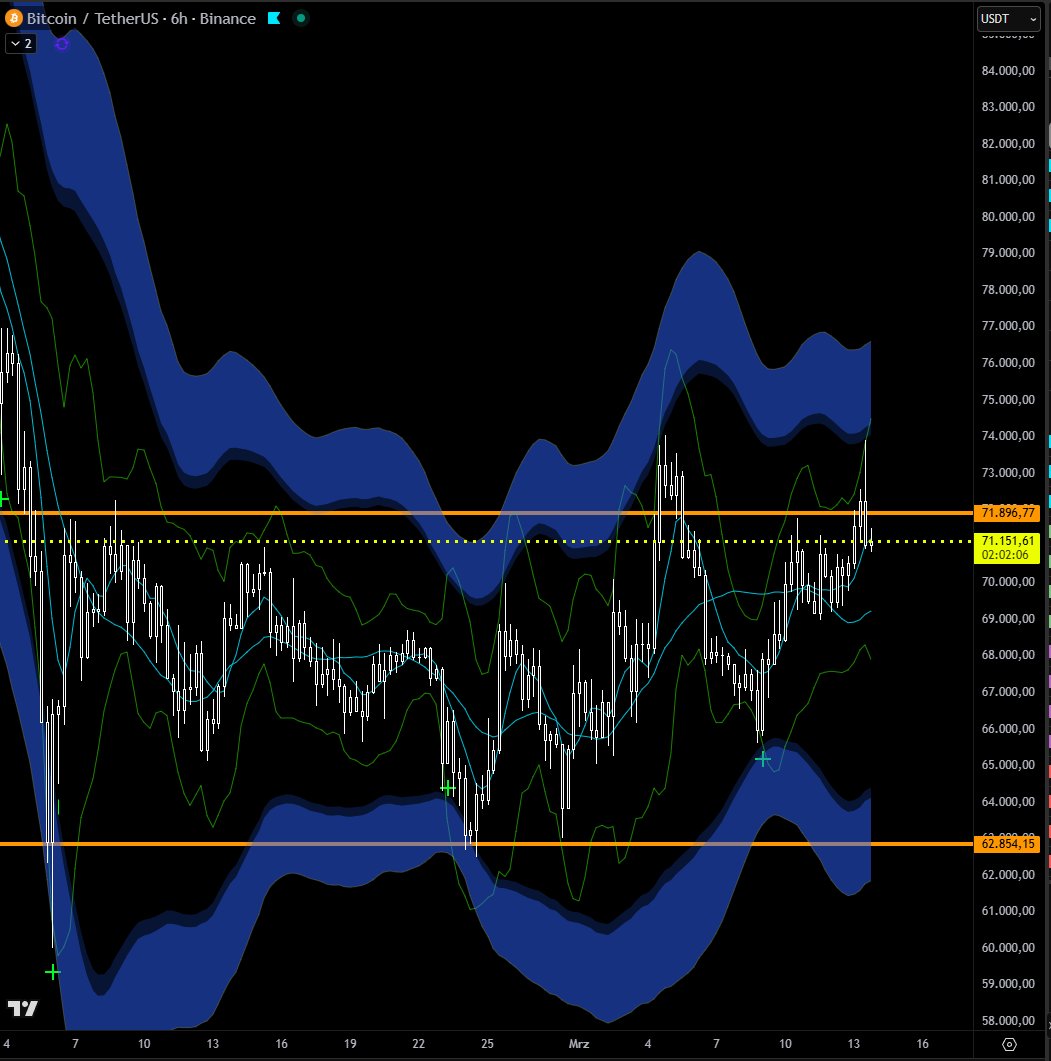Select the orange 71.896,77 price label
Viewport: 1051px width, 1061px height.
(x=1007, y=513)
